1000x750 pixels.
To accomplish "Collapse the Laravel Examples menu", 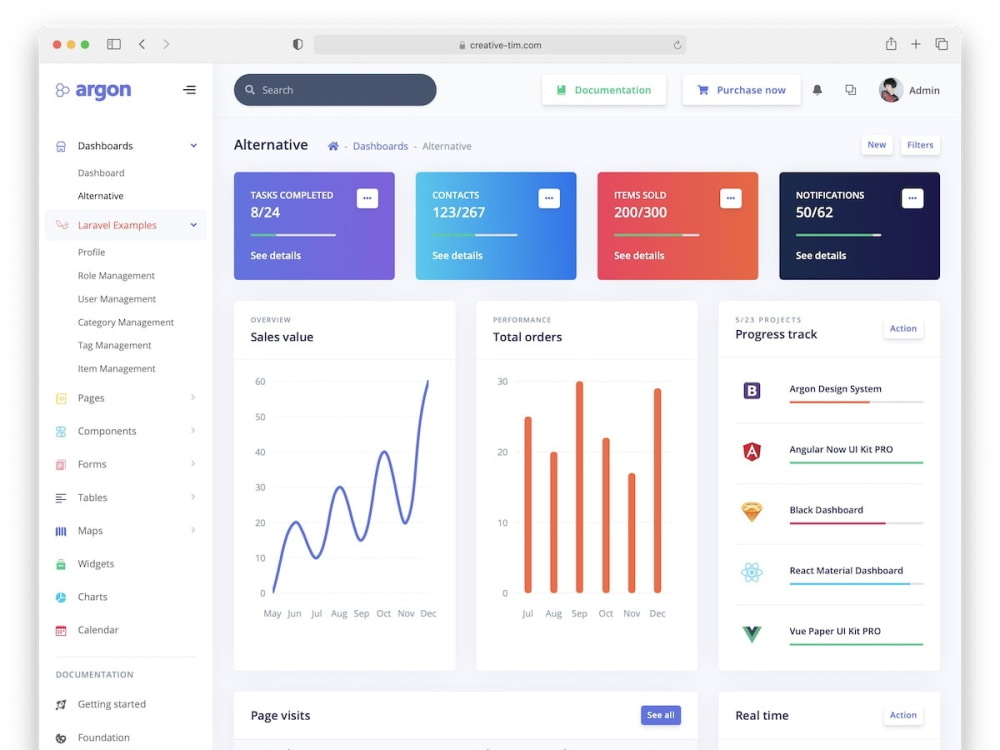I will tap(193, 224).
